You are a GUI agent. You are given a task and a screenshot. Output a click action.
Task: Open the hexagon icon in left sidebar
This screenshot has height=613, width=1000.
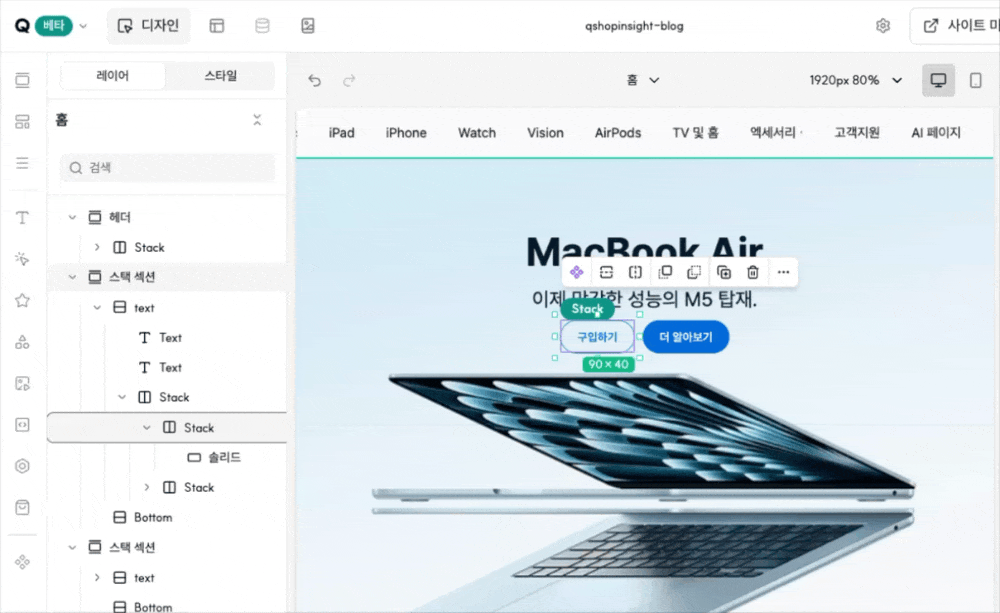22,466
